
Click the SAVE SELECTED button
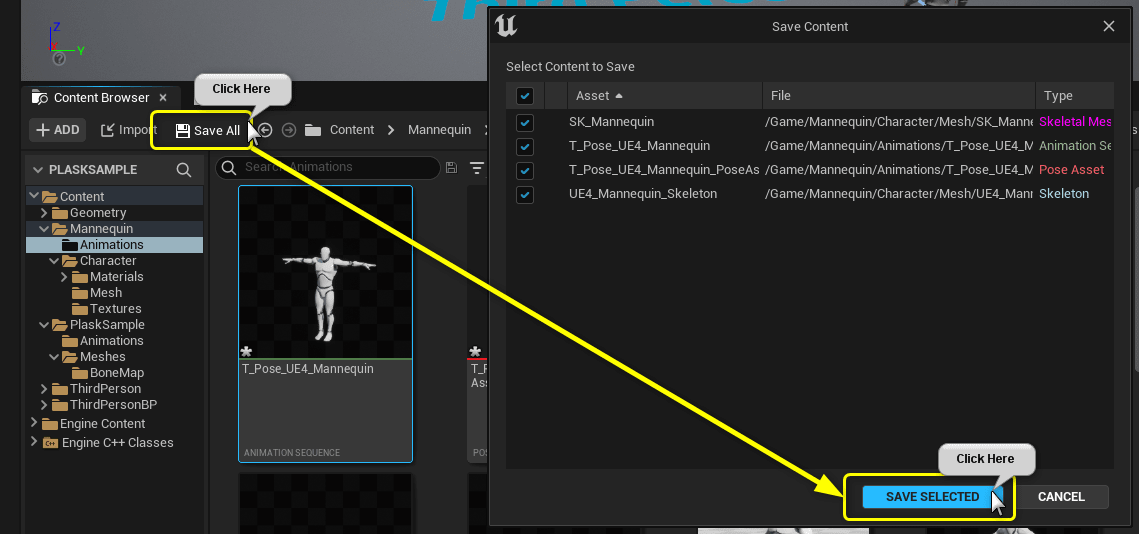click(x=933, y=497)
